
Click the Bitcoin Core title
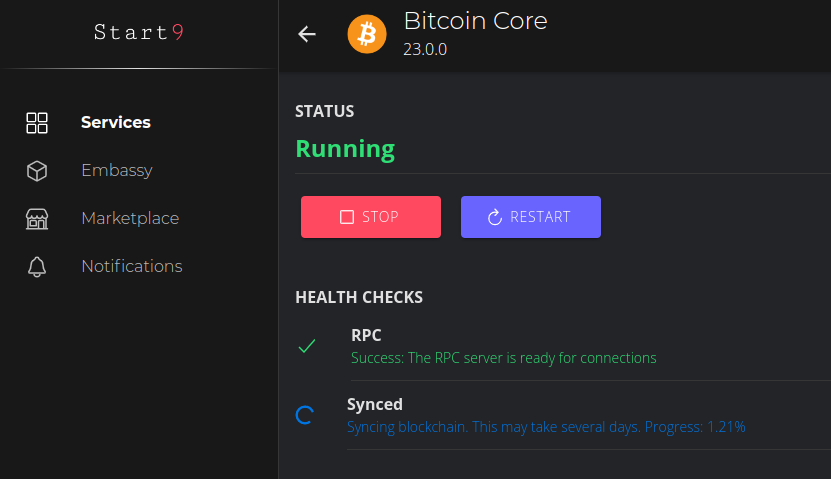click(x=475, y=21)
